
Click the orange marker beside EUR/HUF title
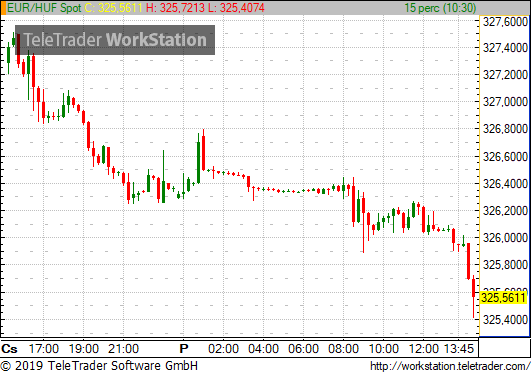click(x=3, y=8)
